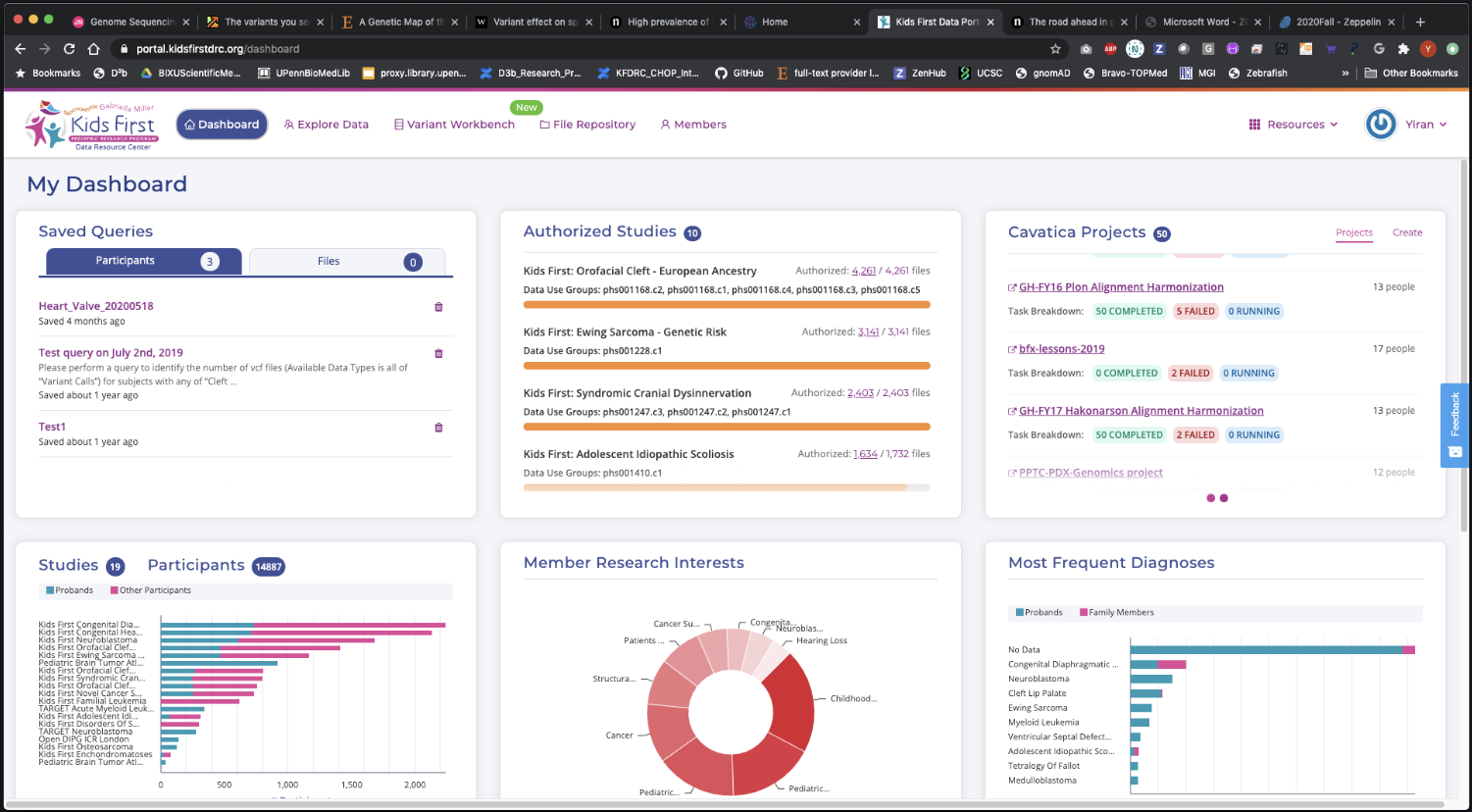1472x812 pixels.
Task: Expand the Resources dropdown menu
Action: click(x=1293, y=125)
